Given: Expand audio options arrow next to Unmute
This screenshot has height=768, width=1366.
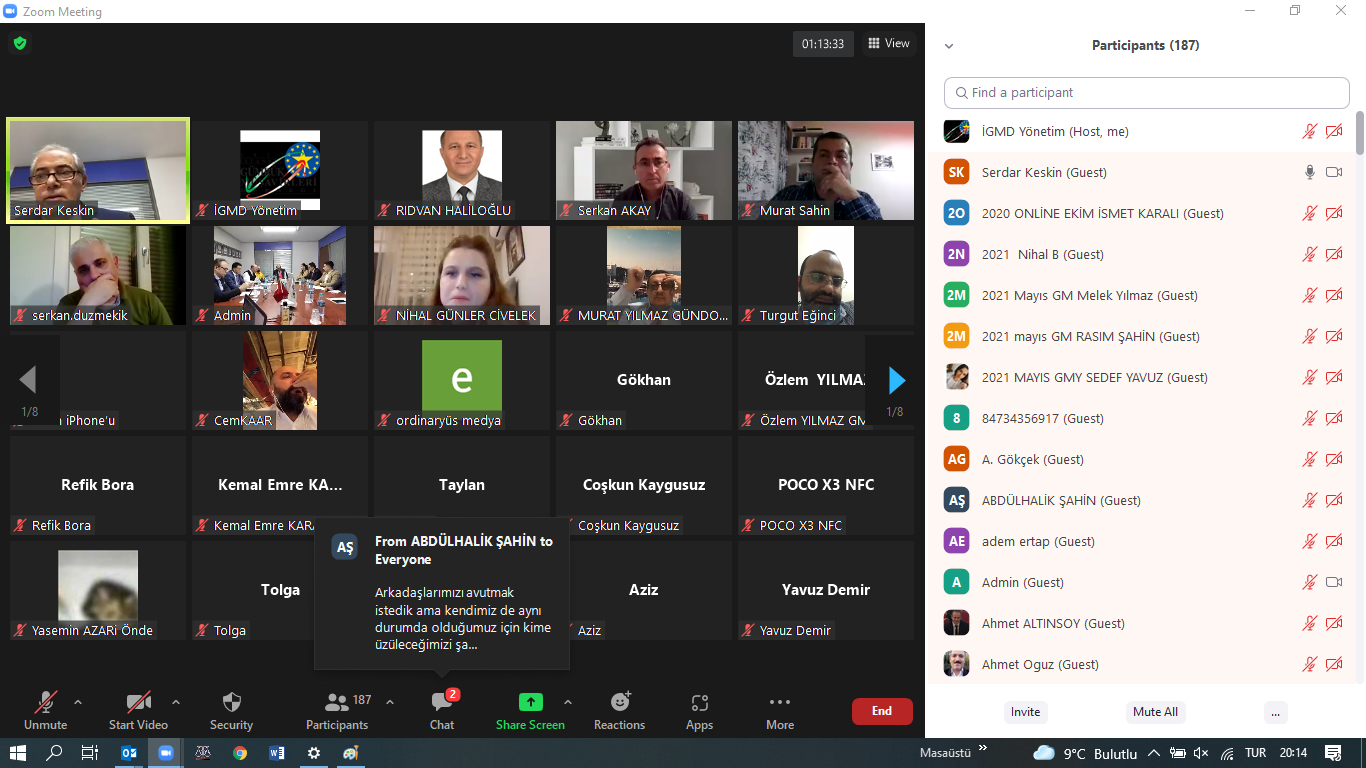Looking at the screenshot, I should click(x=78, y=701).
